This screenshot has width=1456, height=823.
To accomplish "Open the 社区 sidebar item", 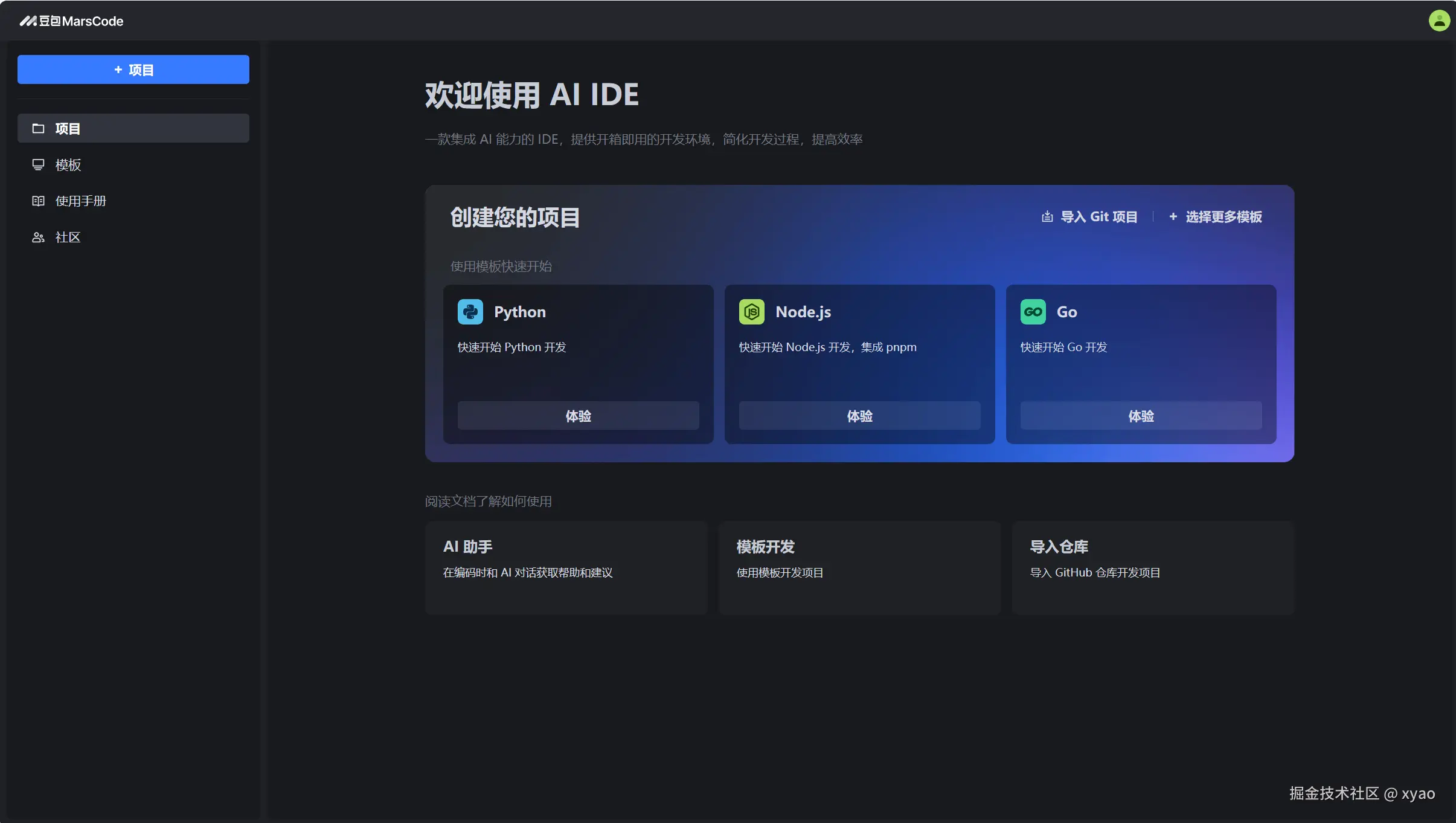I will 68,237.
